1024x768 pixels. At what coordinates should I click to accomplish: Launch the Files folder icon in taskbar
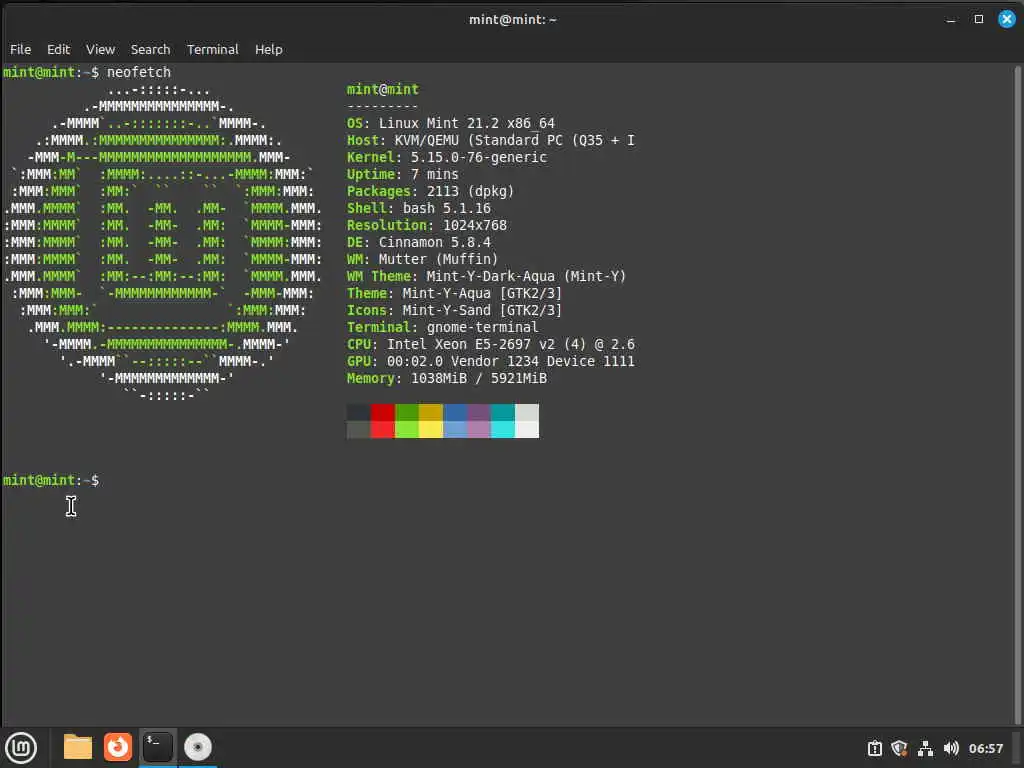coord(78,747)
